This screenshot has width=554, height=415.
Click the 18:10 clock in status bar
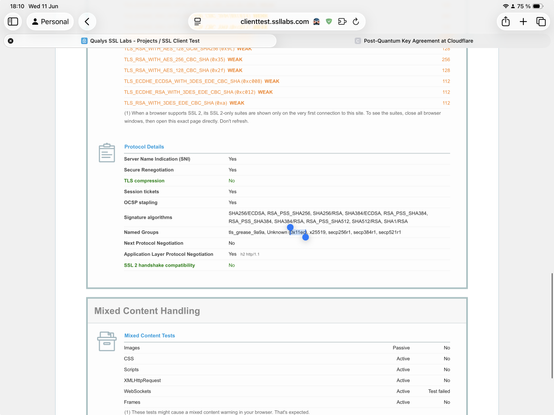pyautogui.click(x=17, y=6)
